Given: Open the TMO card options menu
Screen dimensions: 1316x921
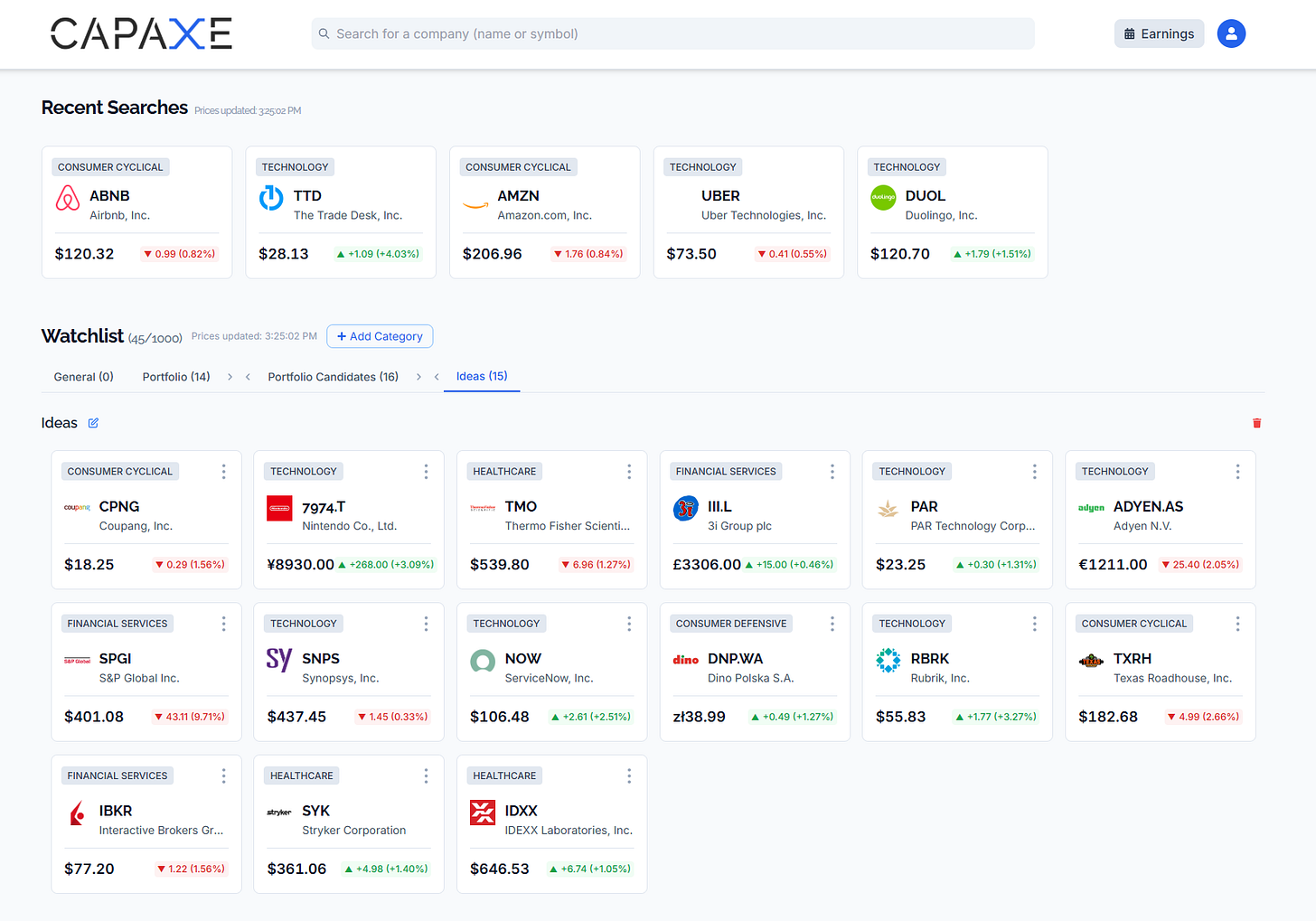Looking at the screenshot, I should [x=629, y=472].
